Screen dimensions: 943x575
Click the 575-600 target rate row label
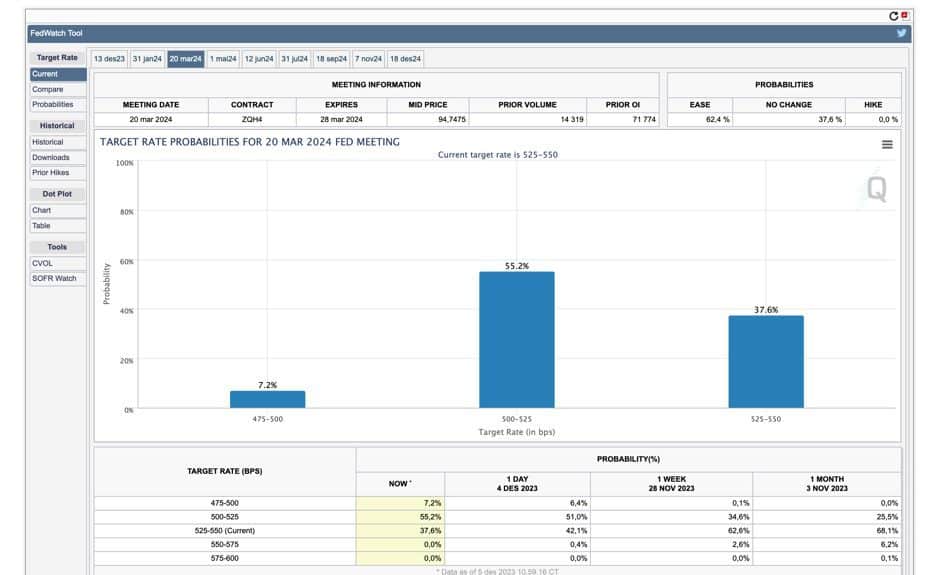tap(224, 558)
